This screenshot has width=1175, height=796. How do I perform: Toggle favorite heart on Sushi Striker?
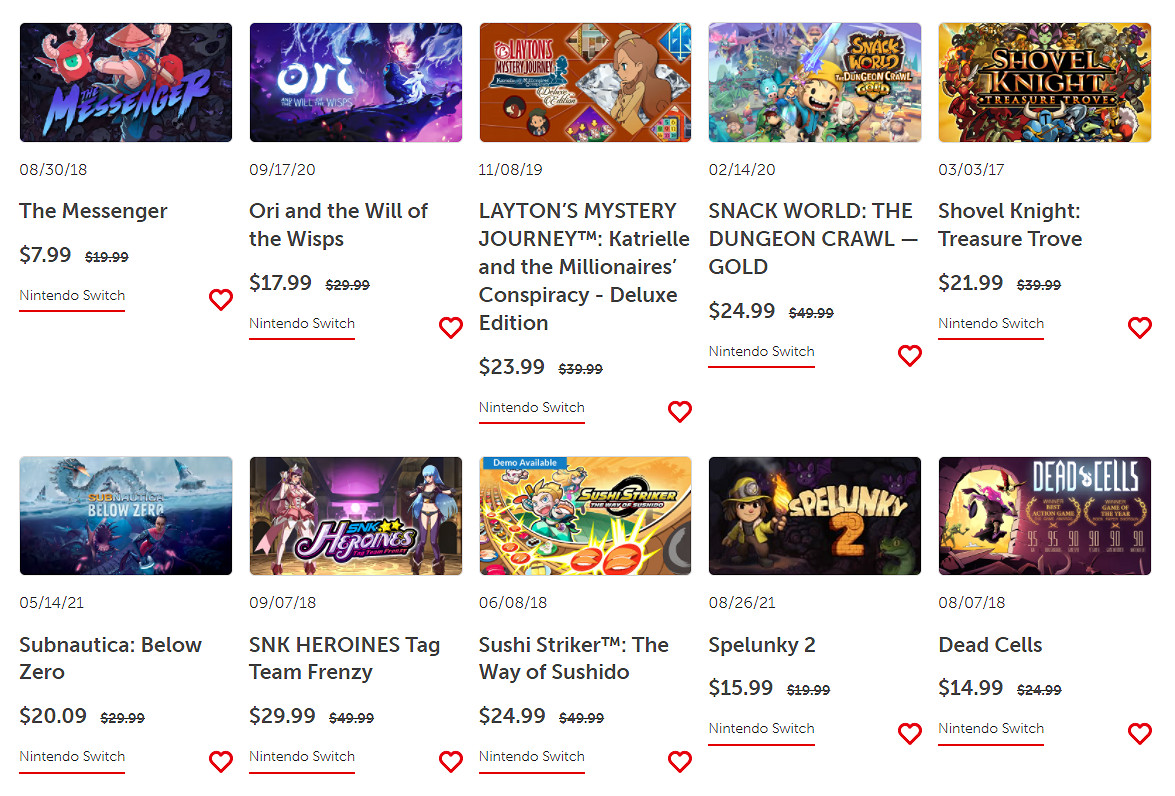click(680, 761)
